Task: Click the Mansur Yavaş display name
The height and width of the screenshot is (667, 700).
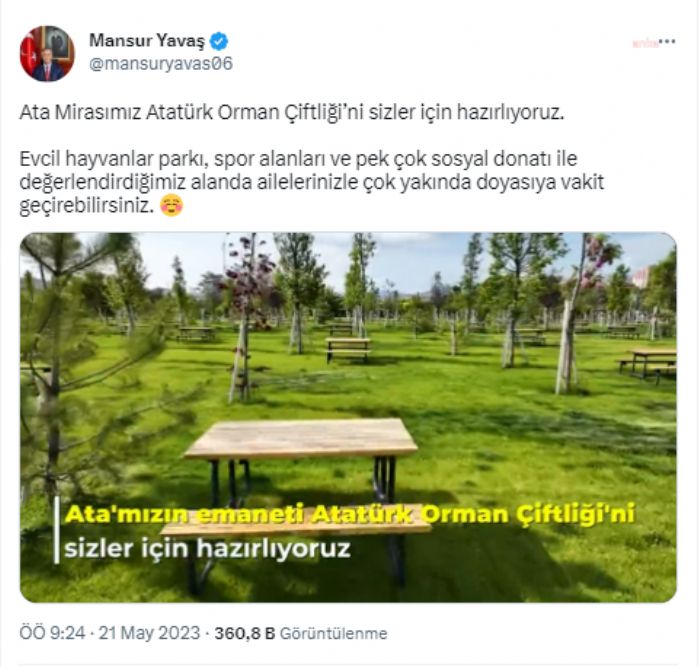Action: pyautogui.click(x=146, y=41)
